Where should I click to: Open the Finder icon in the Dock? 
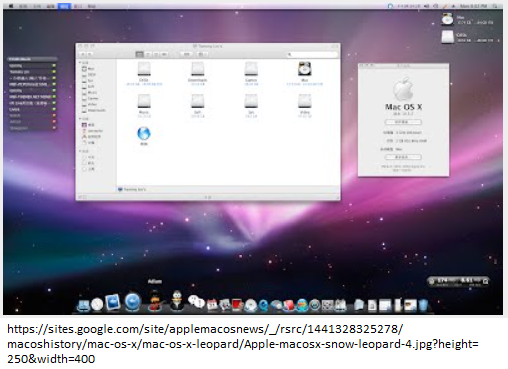click(83, 305)
